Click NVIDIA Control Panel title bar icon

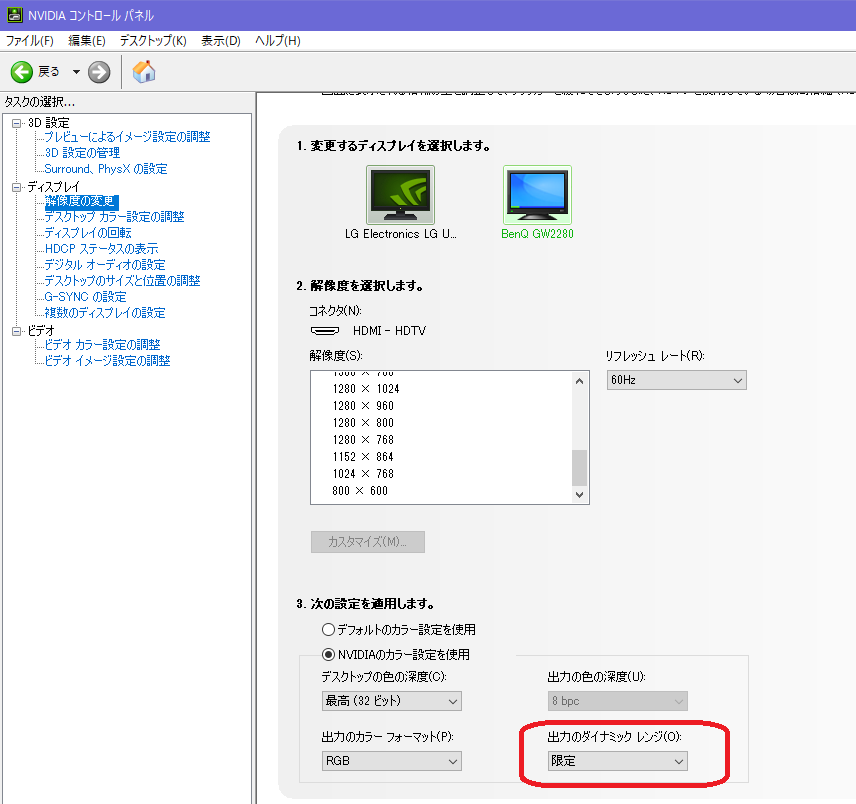(x=13, y=15)
